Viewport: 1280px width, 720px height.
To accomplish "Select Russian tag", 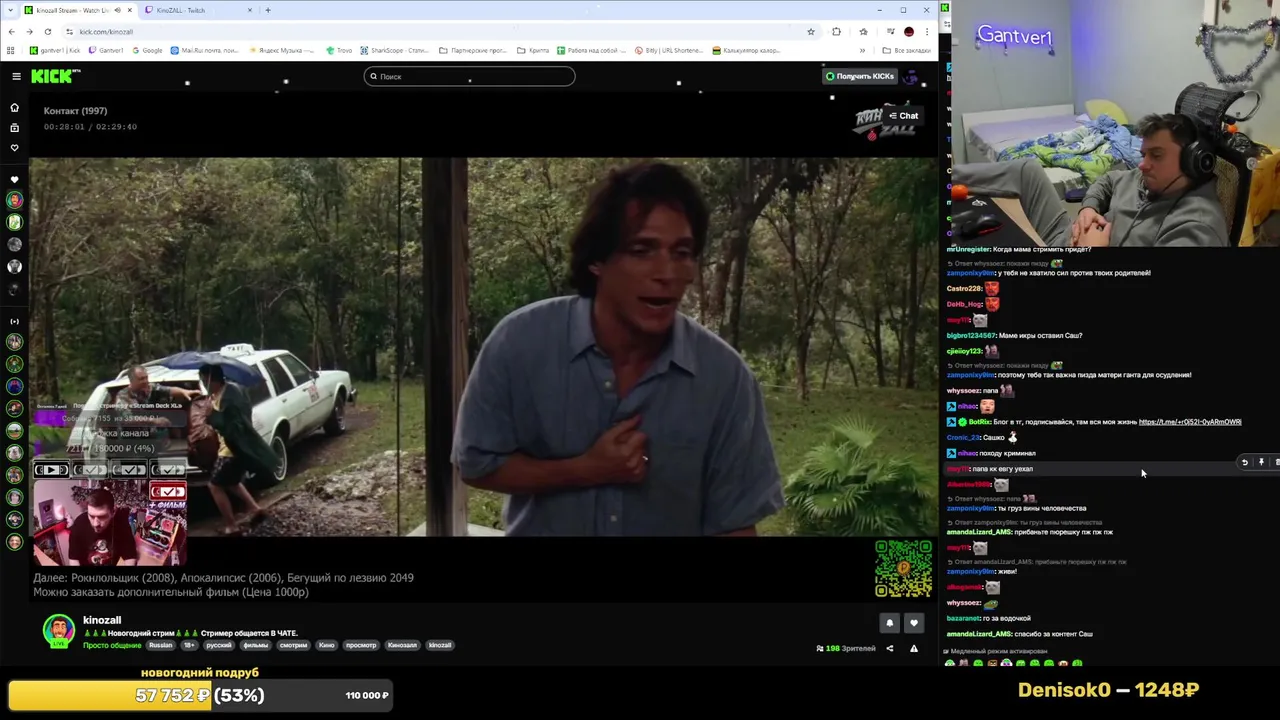I will pos(160,645).
